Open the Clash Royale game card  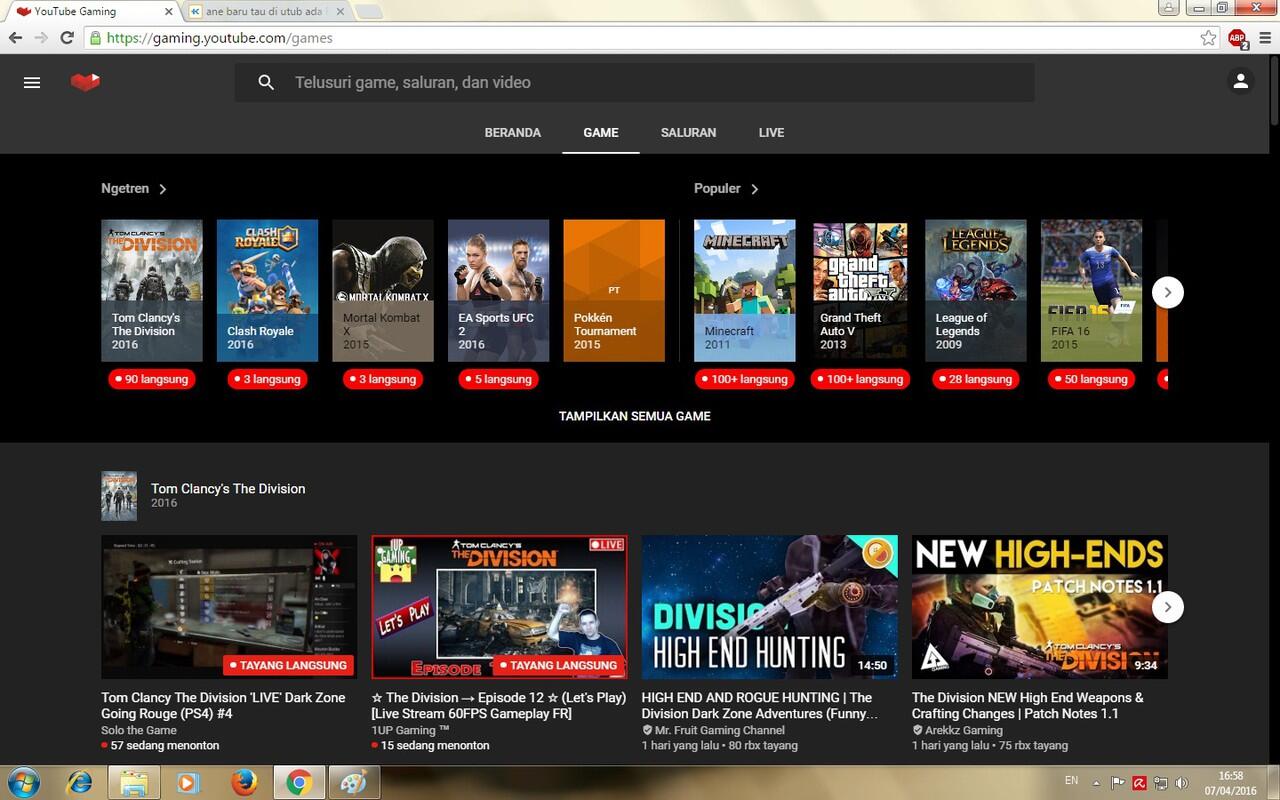click(x=267, y=291)
